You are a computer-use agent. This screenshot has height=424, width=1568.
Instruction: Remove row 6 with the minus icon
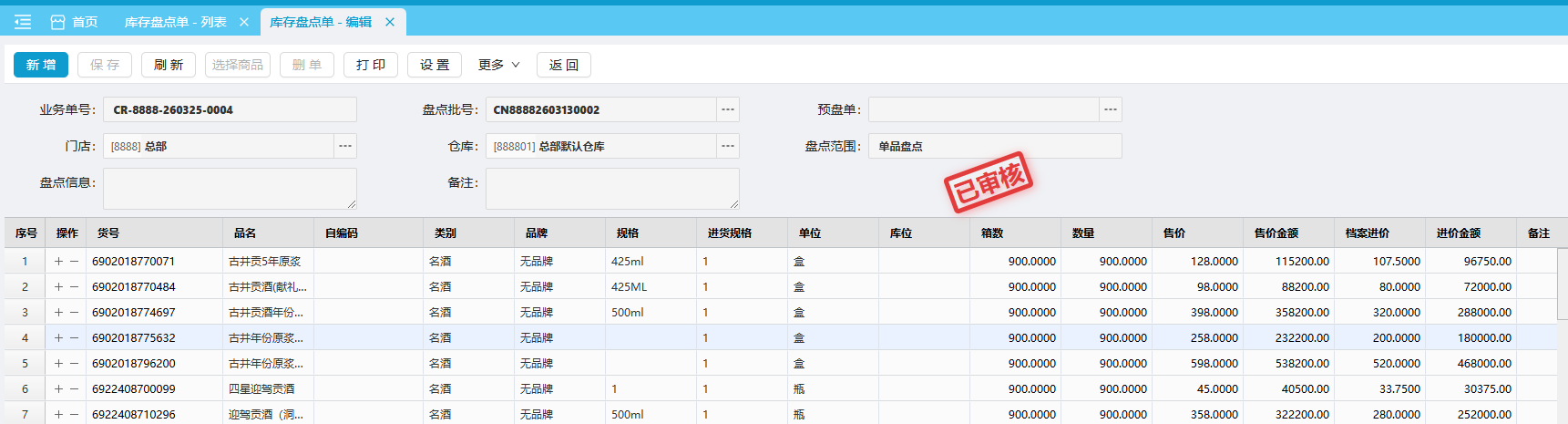click(75, 389)
